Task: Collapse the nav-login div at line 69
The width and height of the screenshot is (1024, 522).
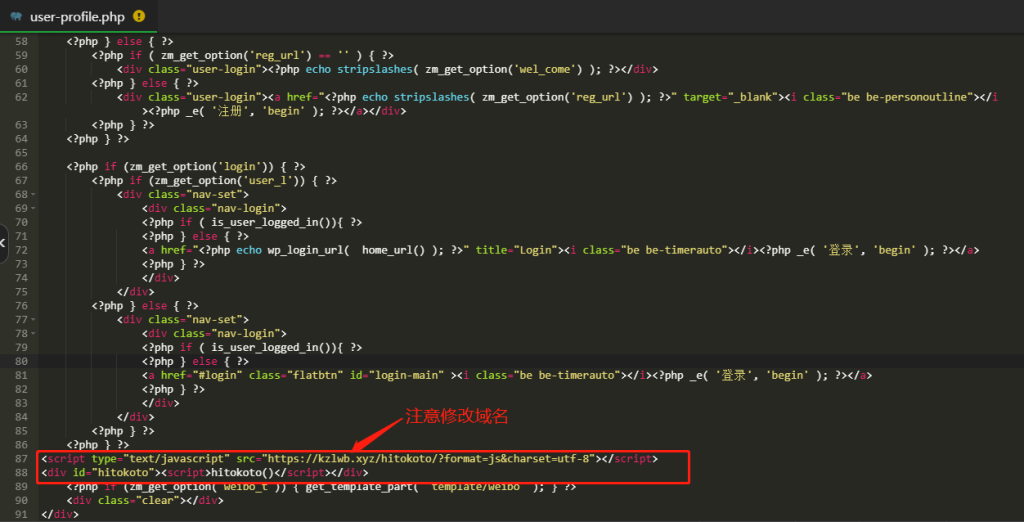Action: [x=34, y=208]
